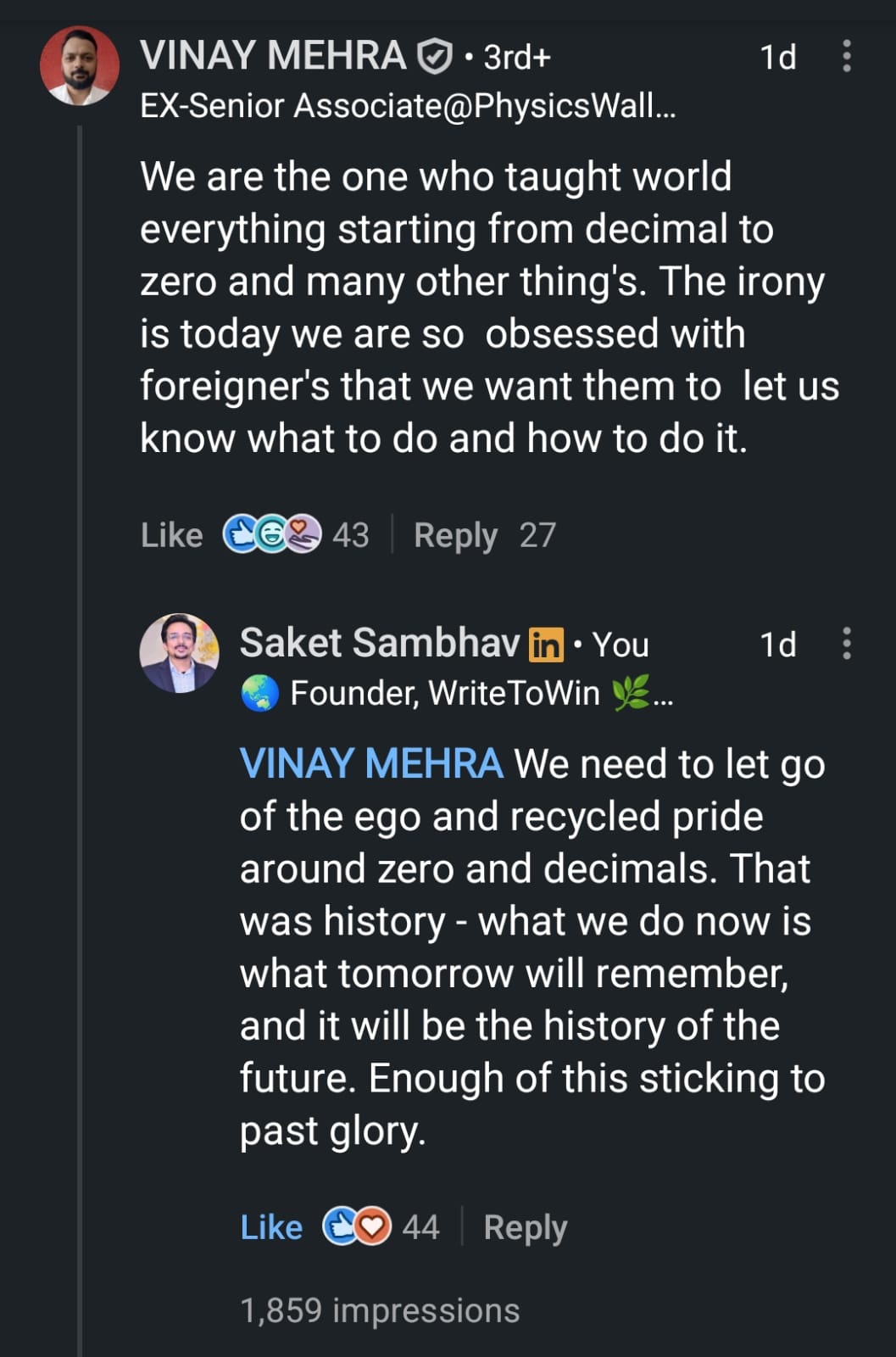This screenshot has height=1357, width=896.
Task: Open the blue VINAY MEHRA mention link
Action: pyautogui.click(x=371, y=763)
